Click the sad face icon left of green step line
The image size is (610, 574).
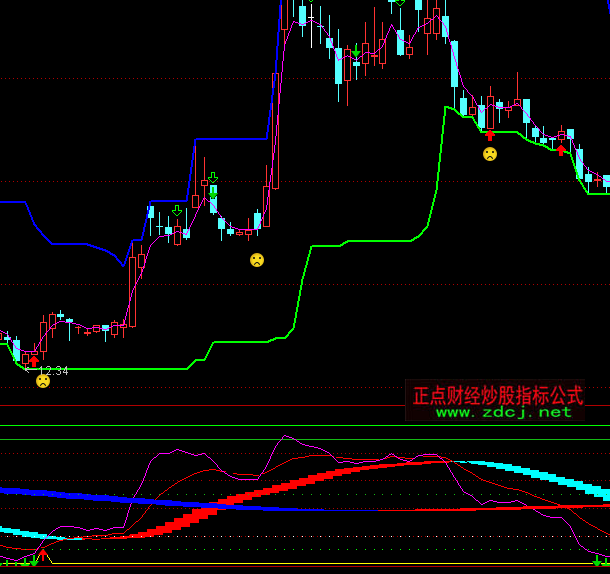(257, 260)
